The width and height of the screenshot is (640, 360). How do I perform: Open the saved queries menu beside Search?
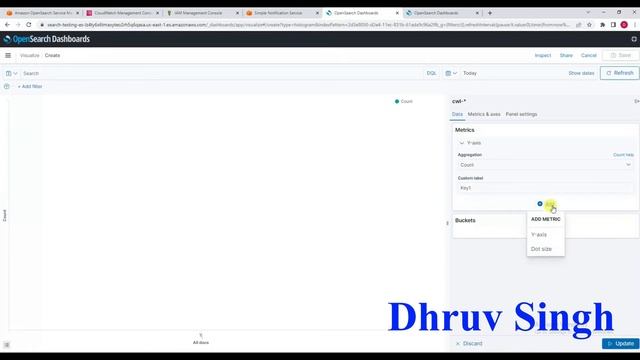point(11,73)
